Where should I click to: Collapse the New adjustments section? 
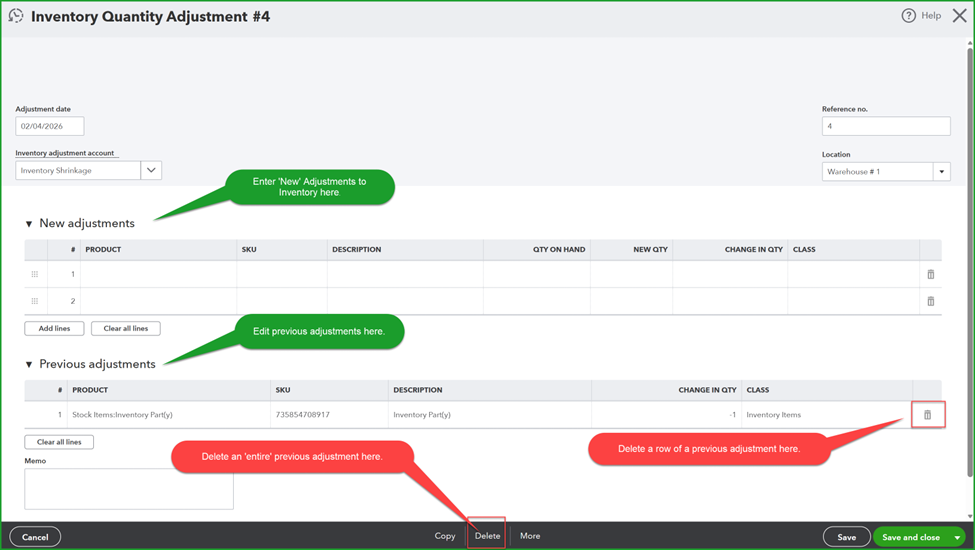coord(29,224)
